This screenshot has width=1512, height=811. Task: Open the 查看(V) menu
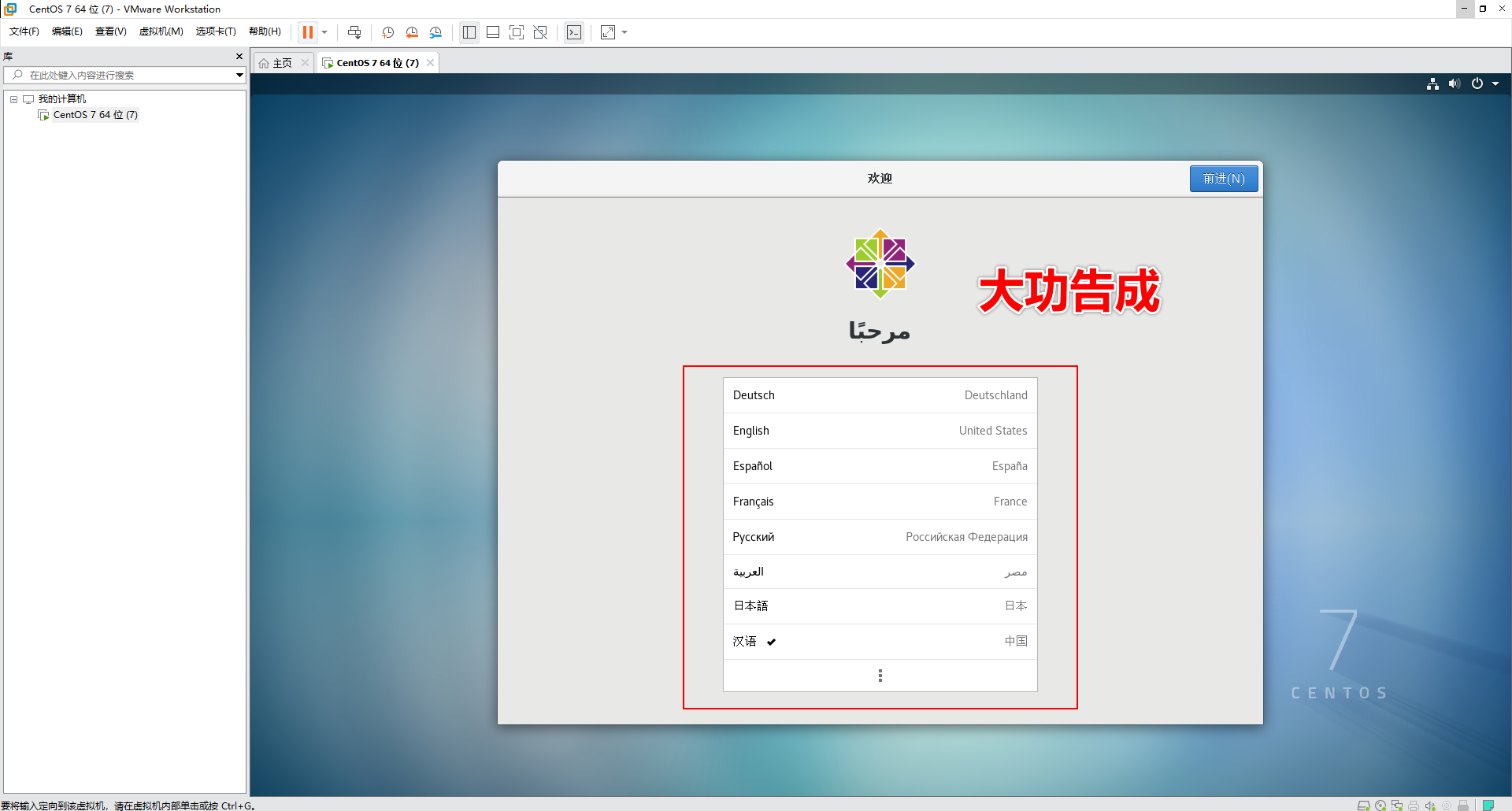(x=111, y=31)
